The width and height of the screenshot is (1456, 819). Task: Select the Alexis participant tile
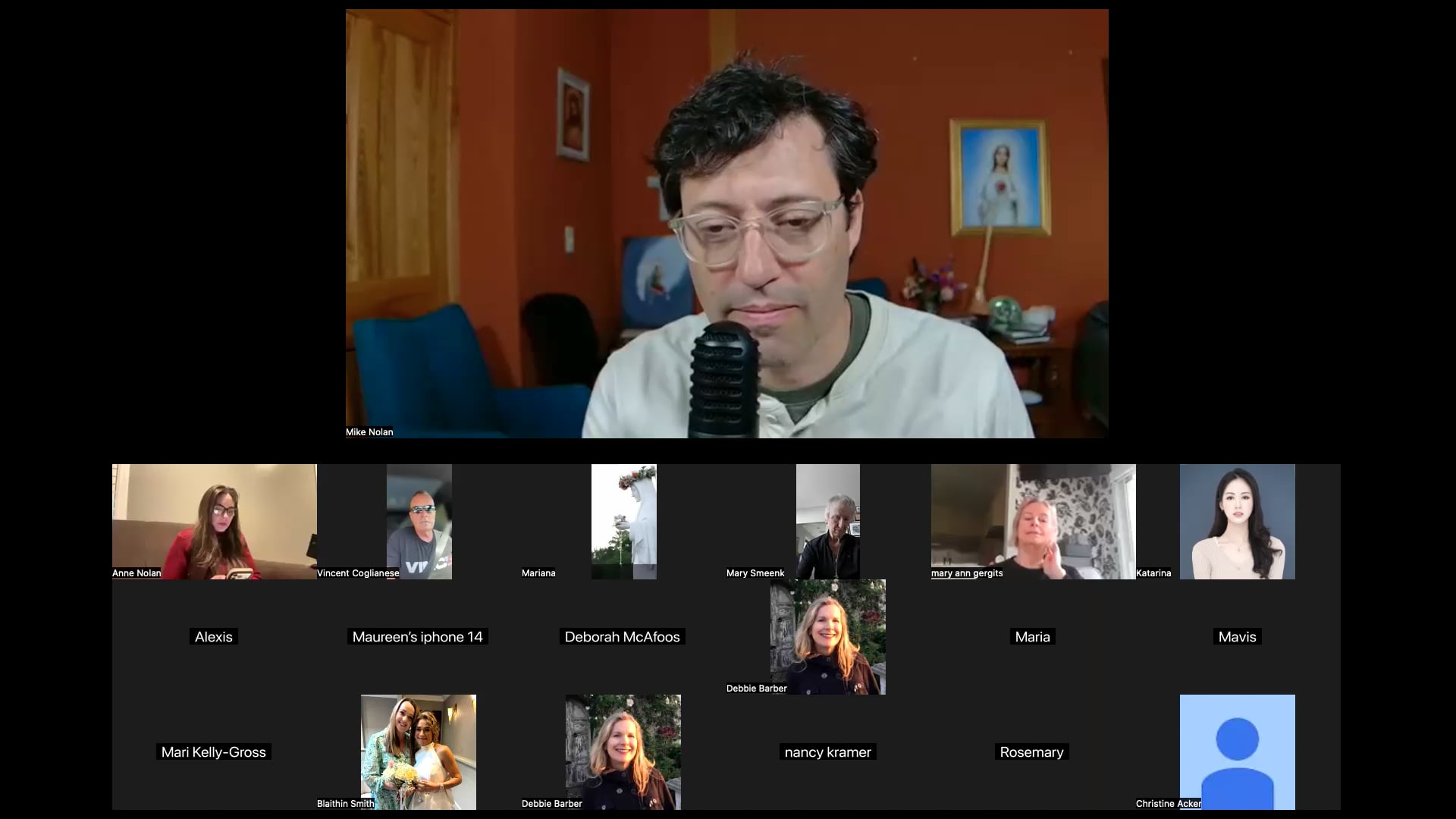coord(214,637)
